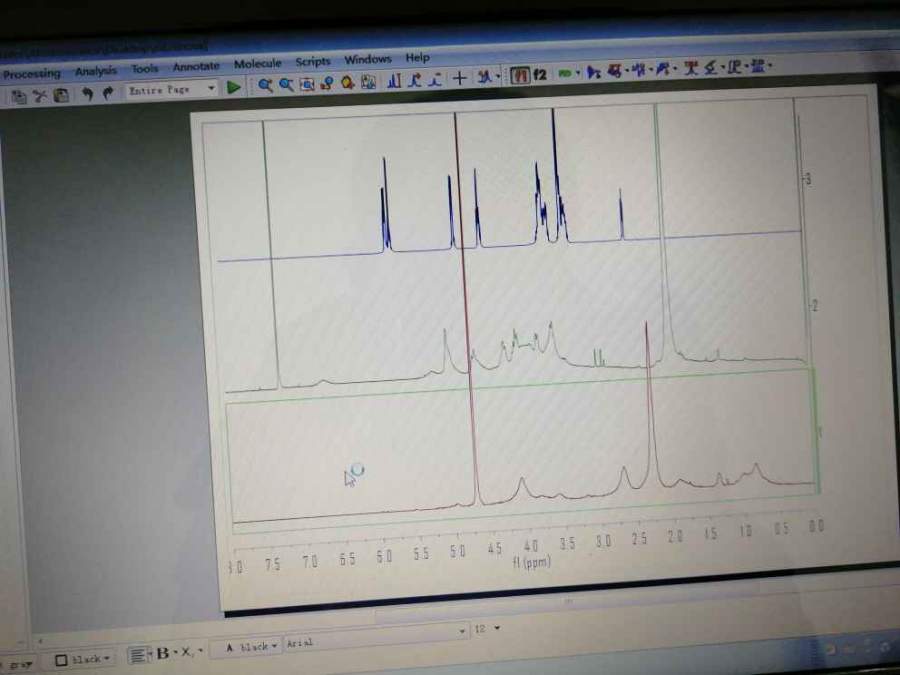
Task: Click the outline color square swatch
Action: 61,660
